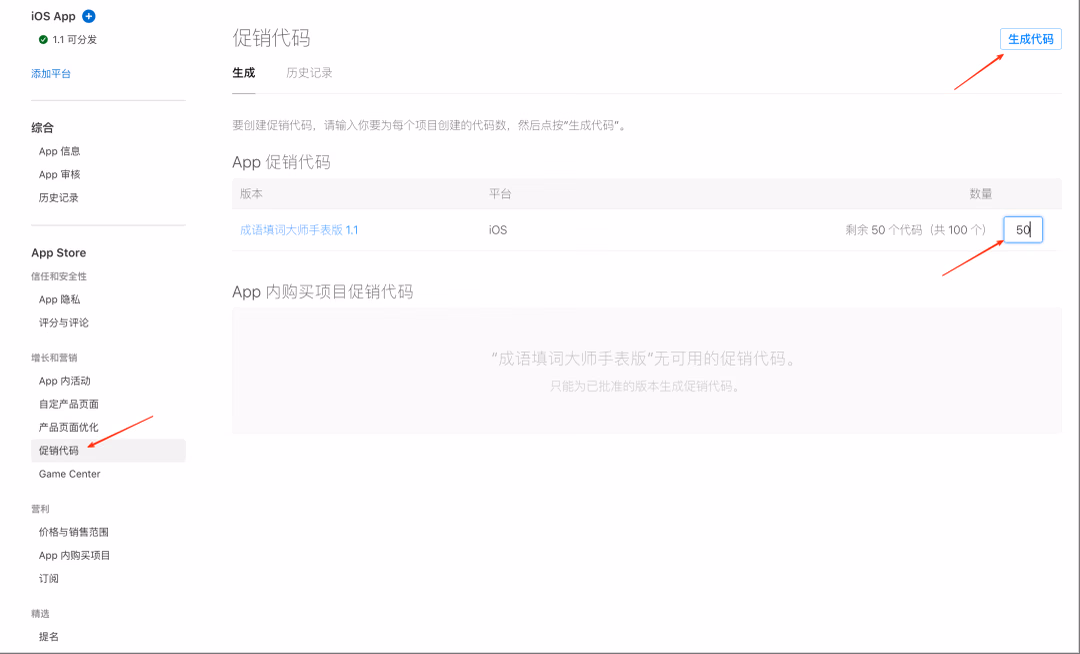Click the App Store sidebar heading
This screenshot has height=654, width=1080.
pyautogui.click(x=59, y=253)
